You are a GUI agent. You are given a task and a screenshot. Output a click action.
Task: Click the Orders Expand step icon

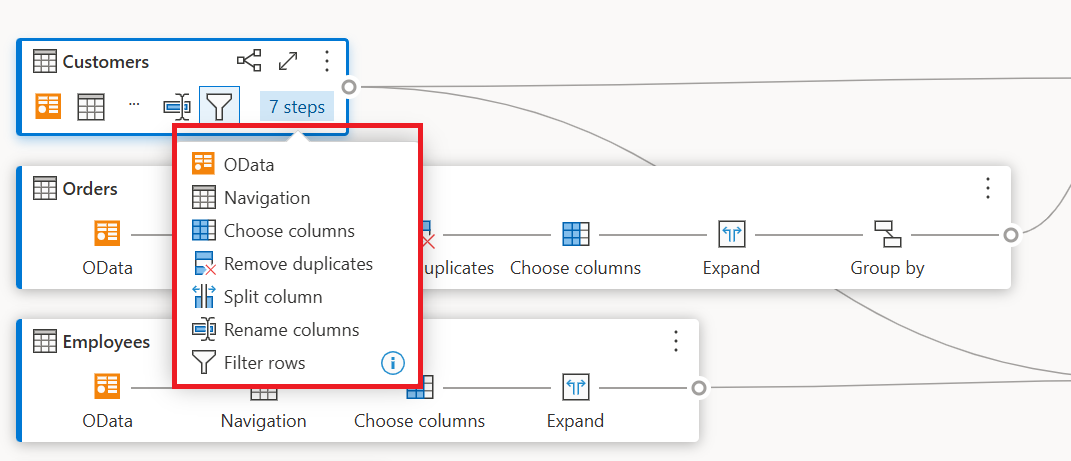732,235
